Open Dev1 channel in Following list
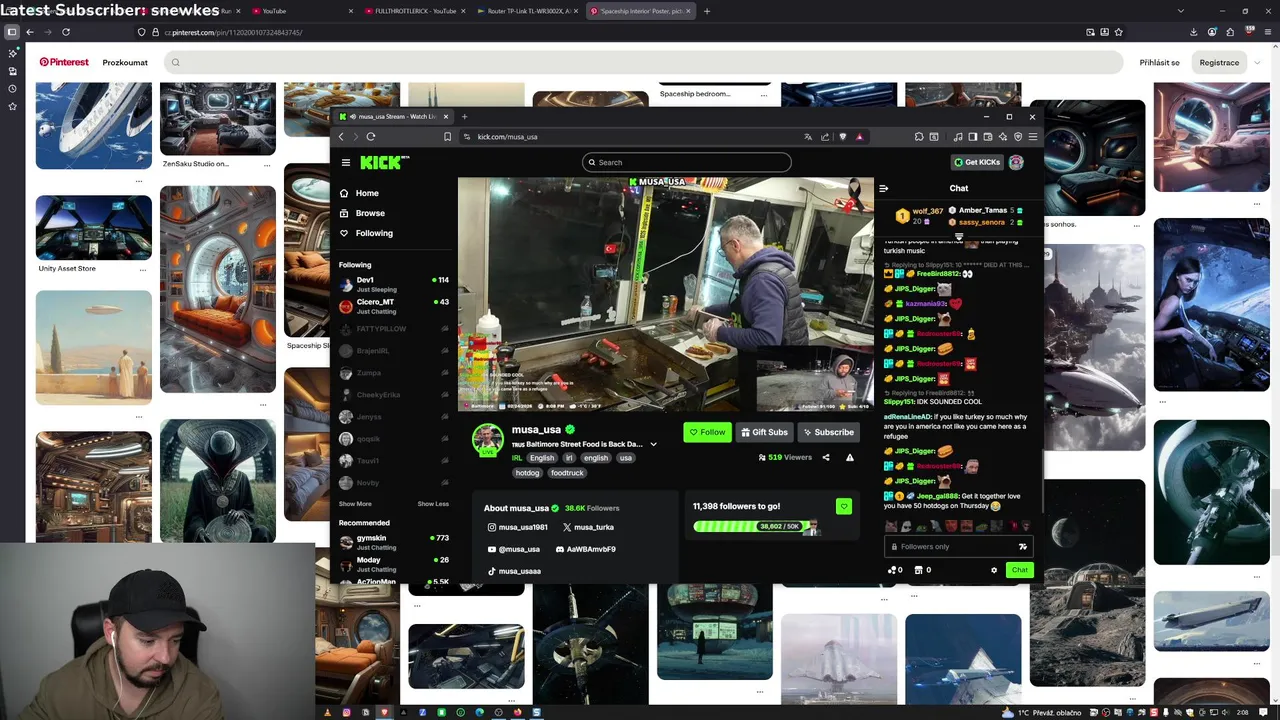The image size is (1280, 720). 394,284
